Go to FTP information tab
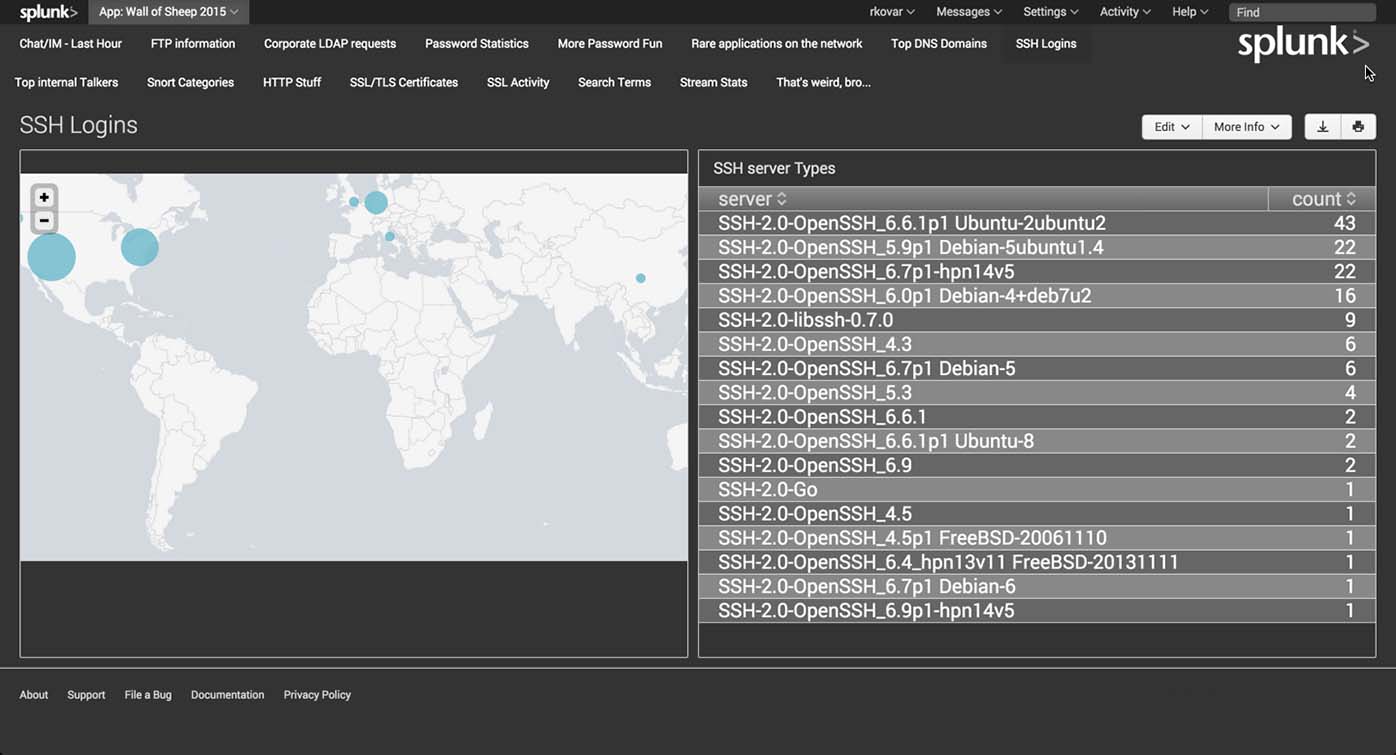The width and height of the screenshot is (1396, 755). 193,44
